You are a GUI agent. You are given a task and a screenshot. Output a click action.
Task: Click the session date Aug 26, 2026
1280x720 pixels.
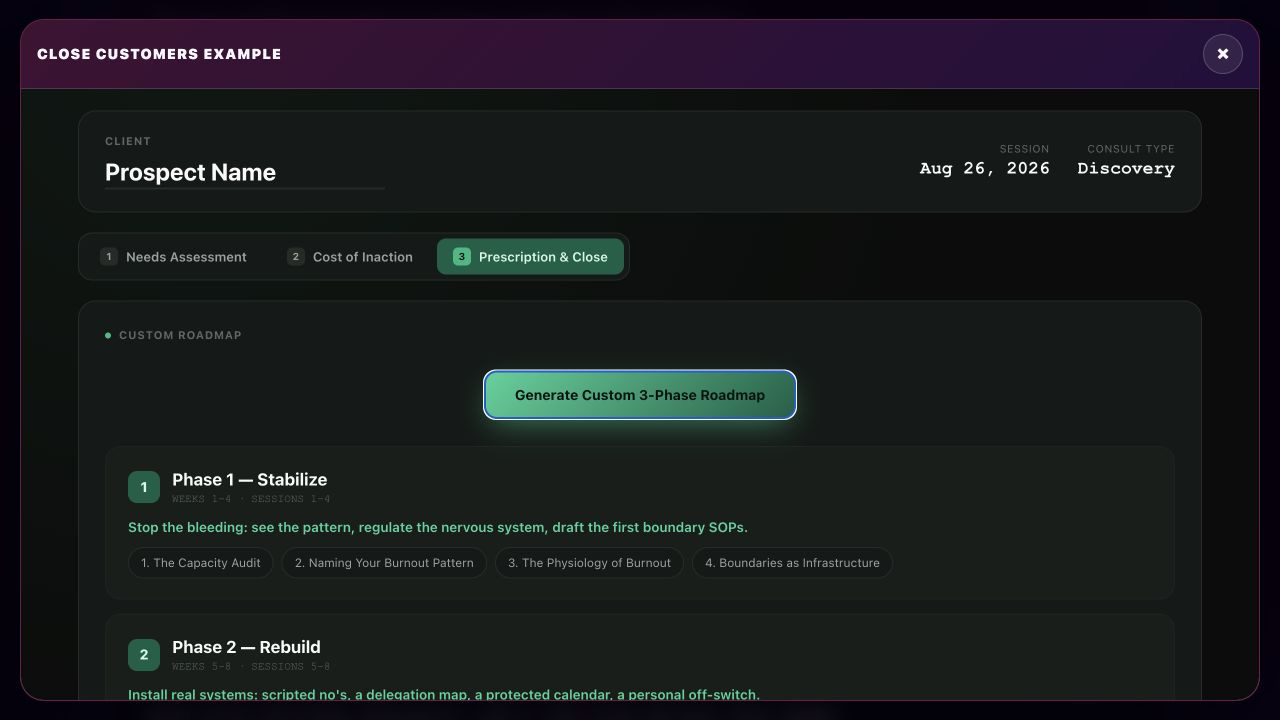coord(985,168)
